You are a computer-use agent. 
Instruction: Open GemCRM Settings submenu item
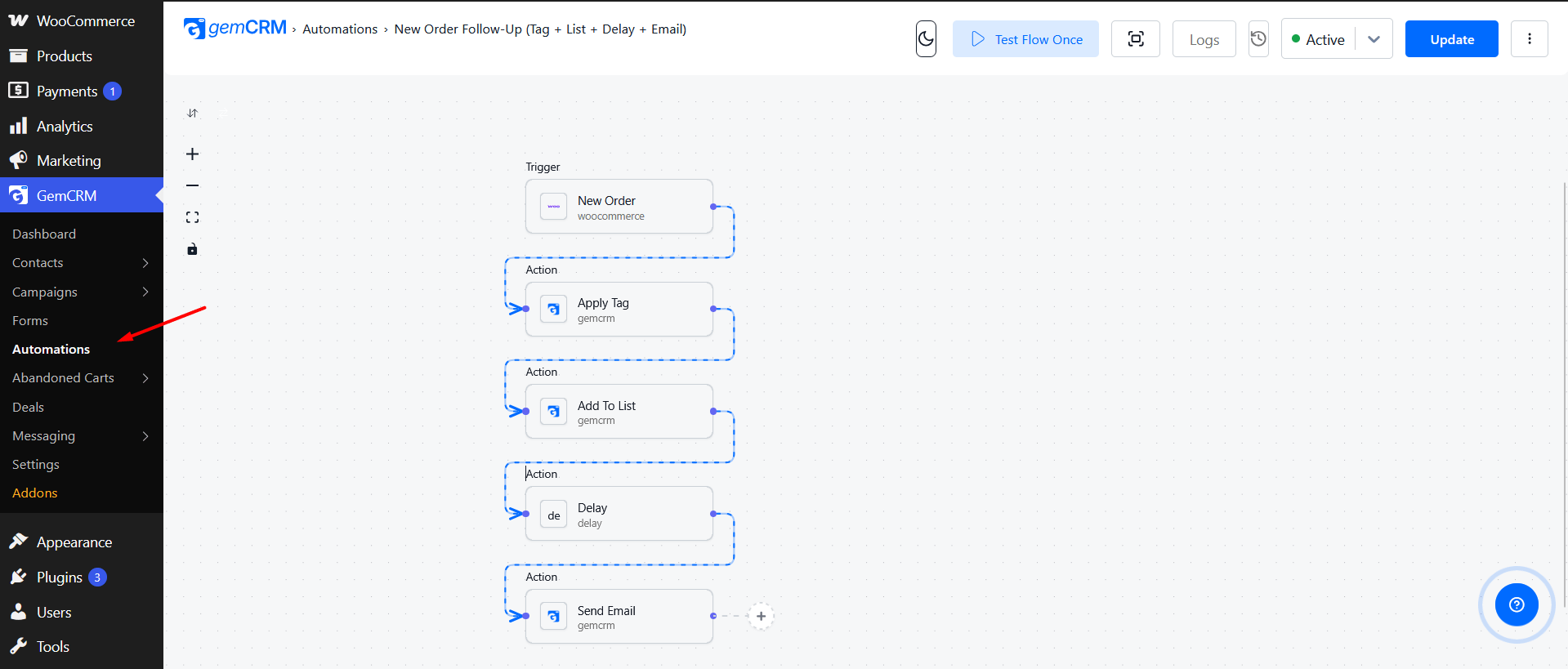click(x=36, y=465)
